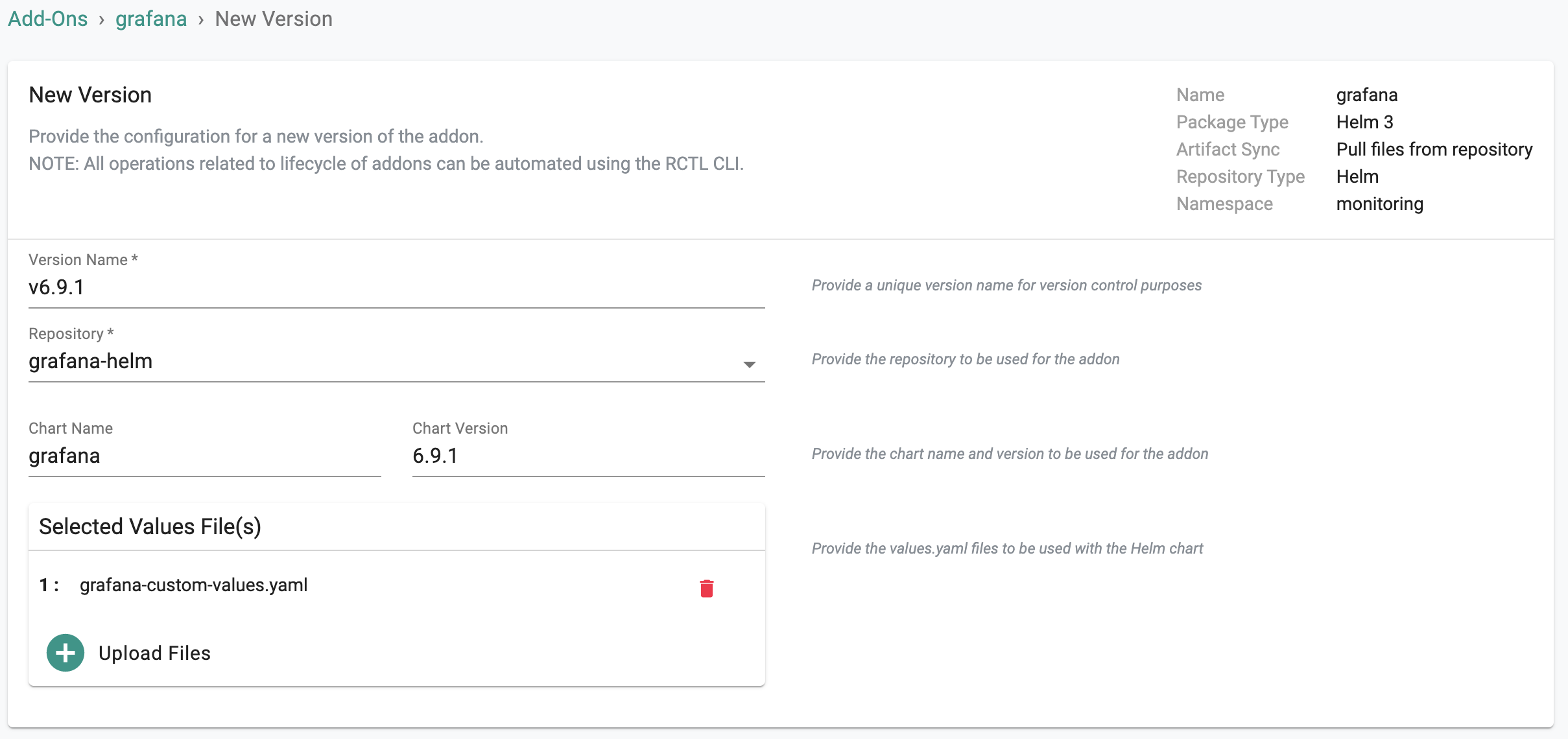Image resolution: width=1568 pixels, height=739 pixels.
Task: Click the hint about unique version name
Action: 1006,286
